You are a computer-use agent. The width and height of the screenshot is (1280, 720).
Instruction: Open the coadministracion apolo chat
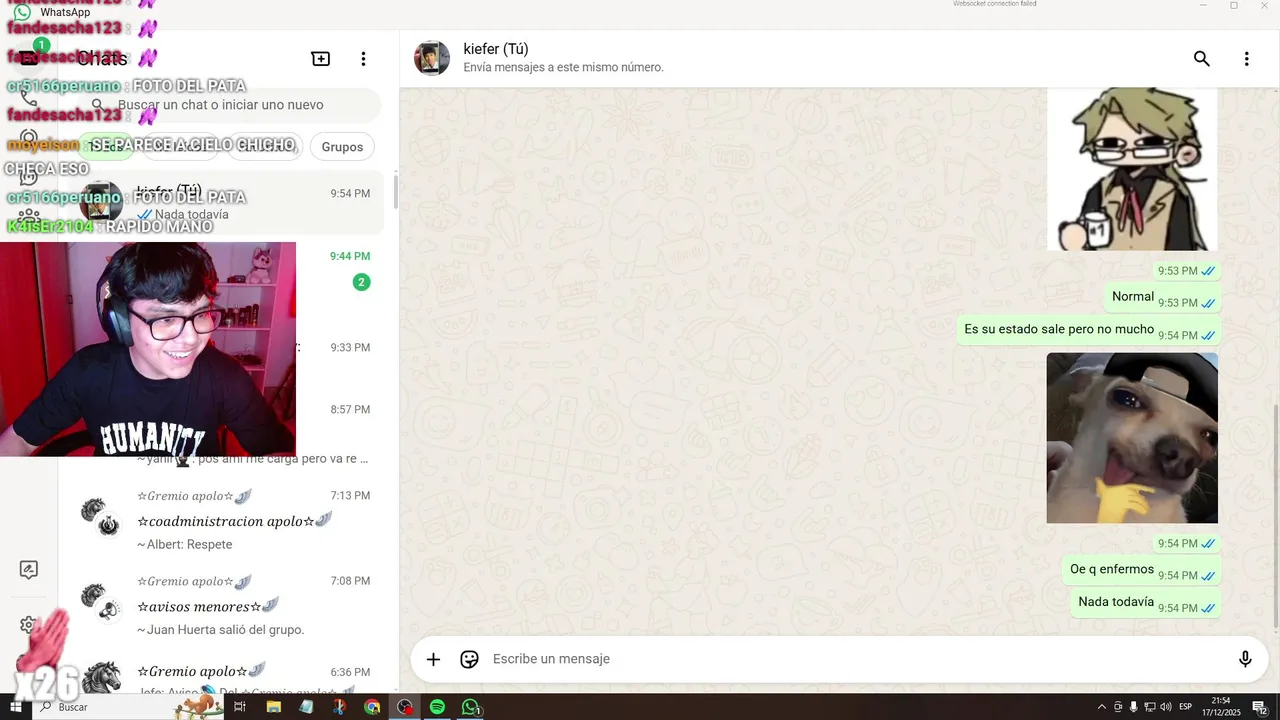pos(221,519)
